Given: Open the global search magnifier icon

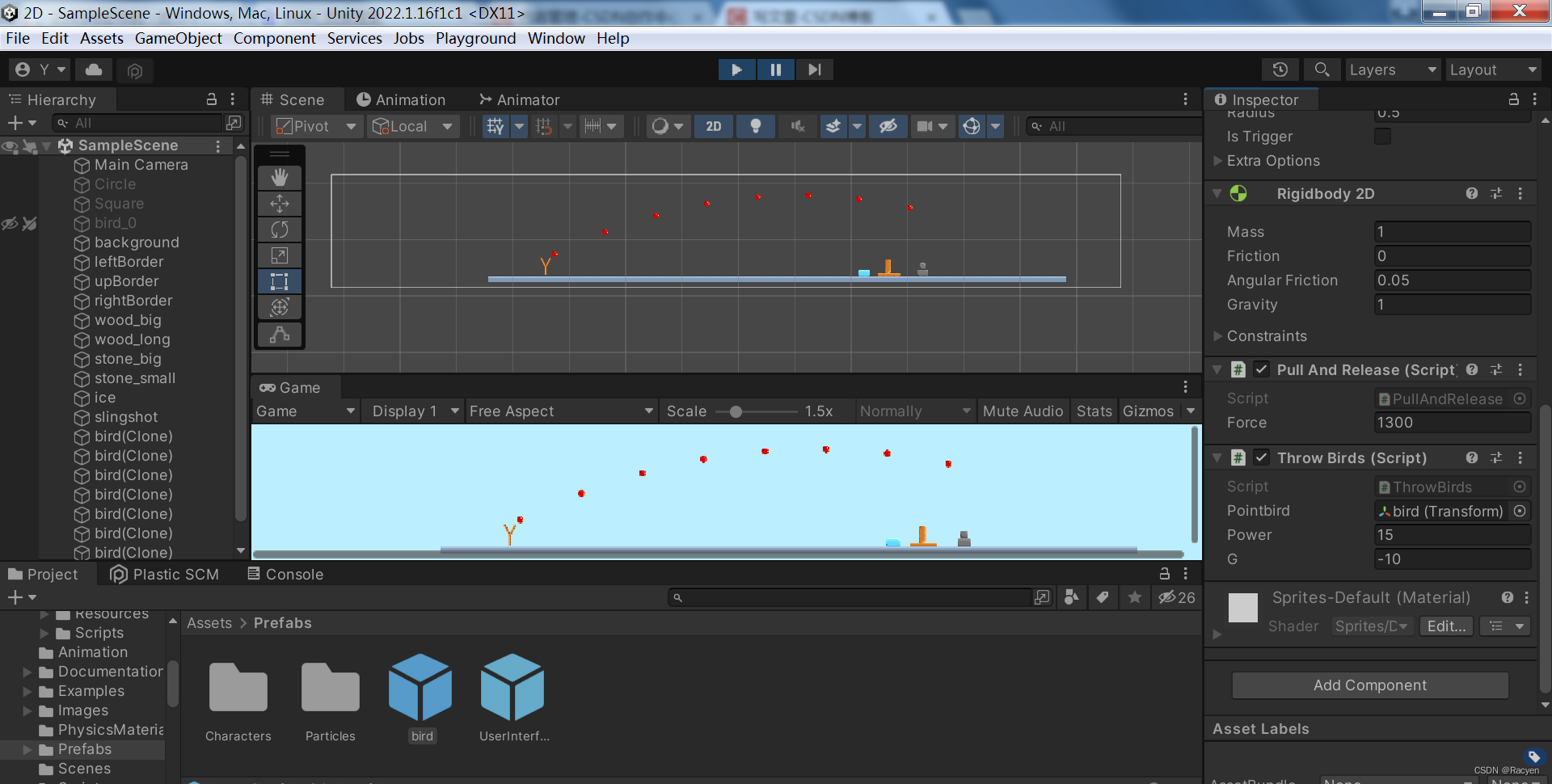Looking at the screenshot, I should [1322, 70].
